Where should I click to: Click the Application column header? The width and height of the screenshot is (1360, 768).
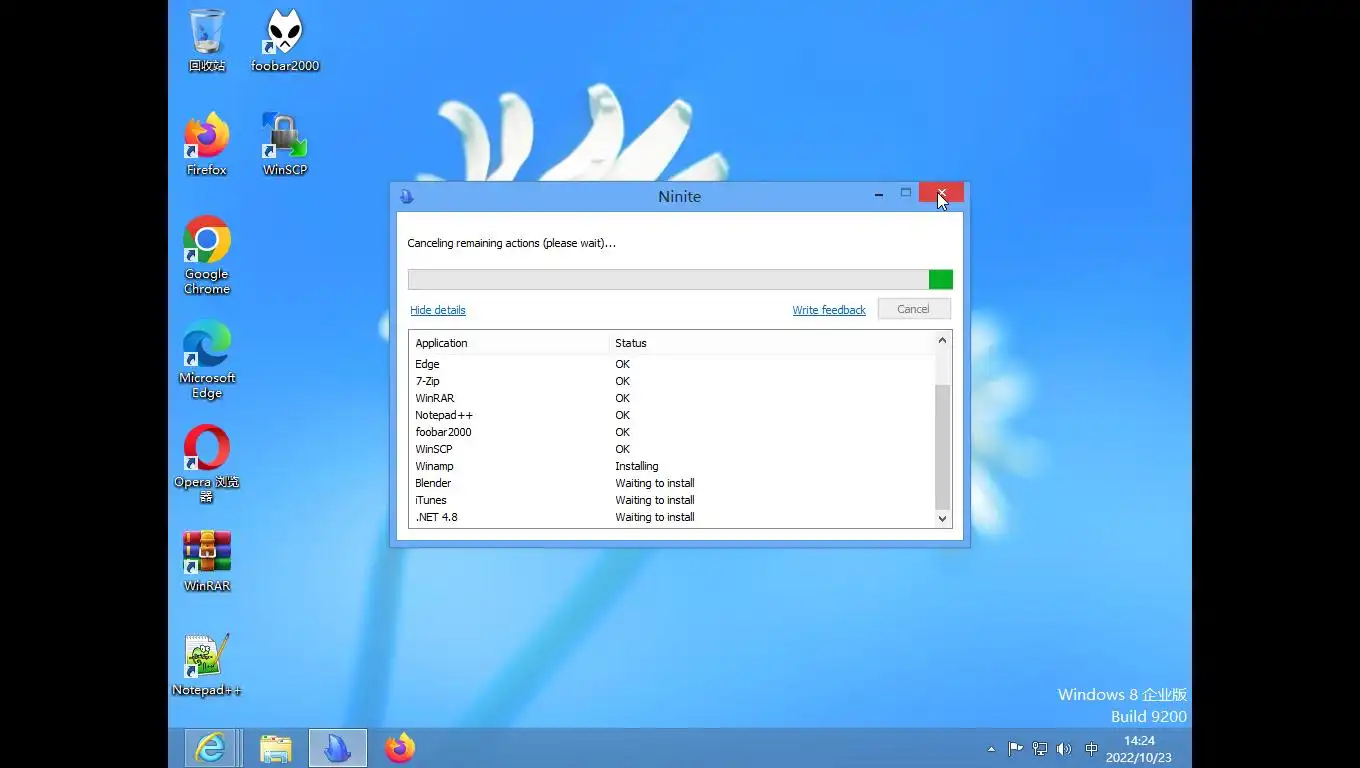[x=509, y=343]
